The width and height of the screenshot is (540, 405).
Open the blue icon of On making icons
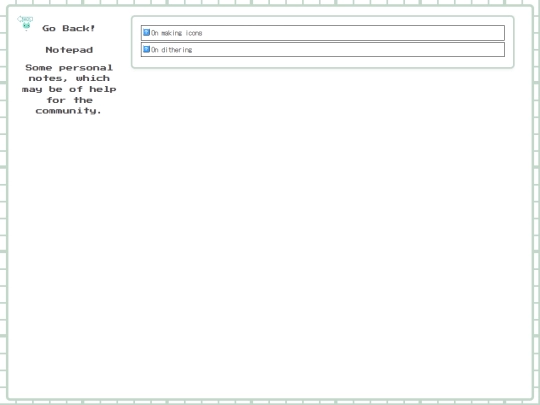(146, 32)
